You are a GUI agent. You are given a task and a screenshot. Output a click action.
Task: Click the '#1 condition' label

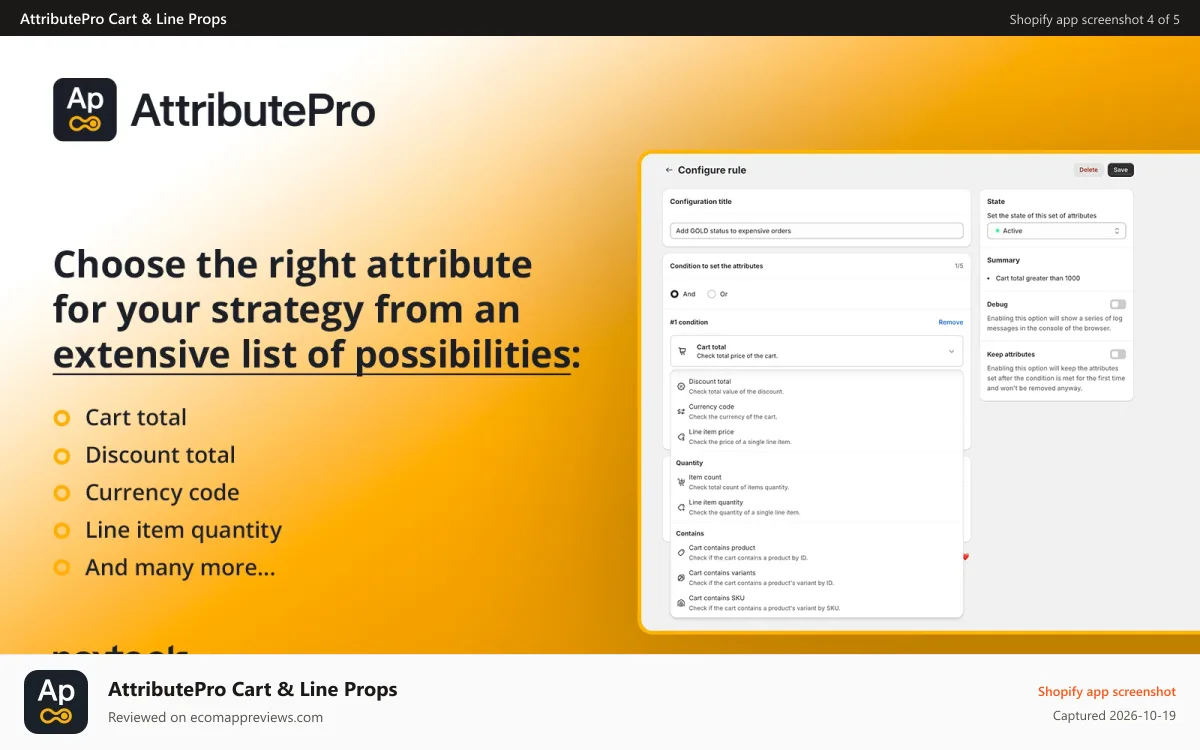click(x=689, y=322)
